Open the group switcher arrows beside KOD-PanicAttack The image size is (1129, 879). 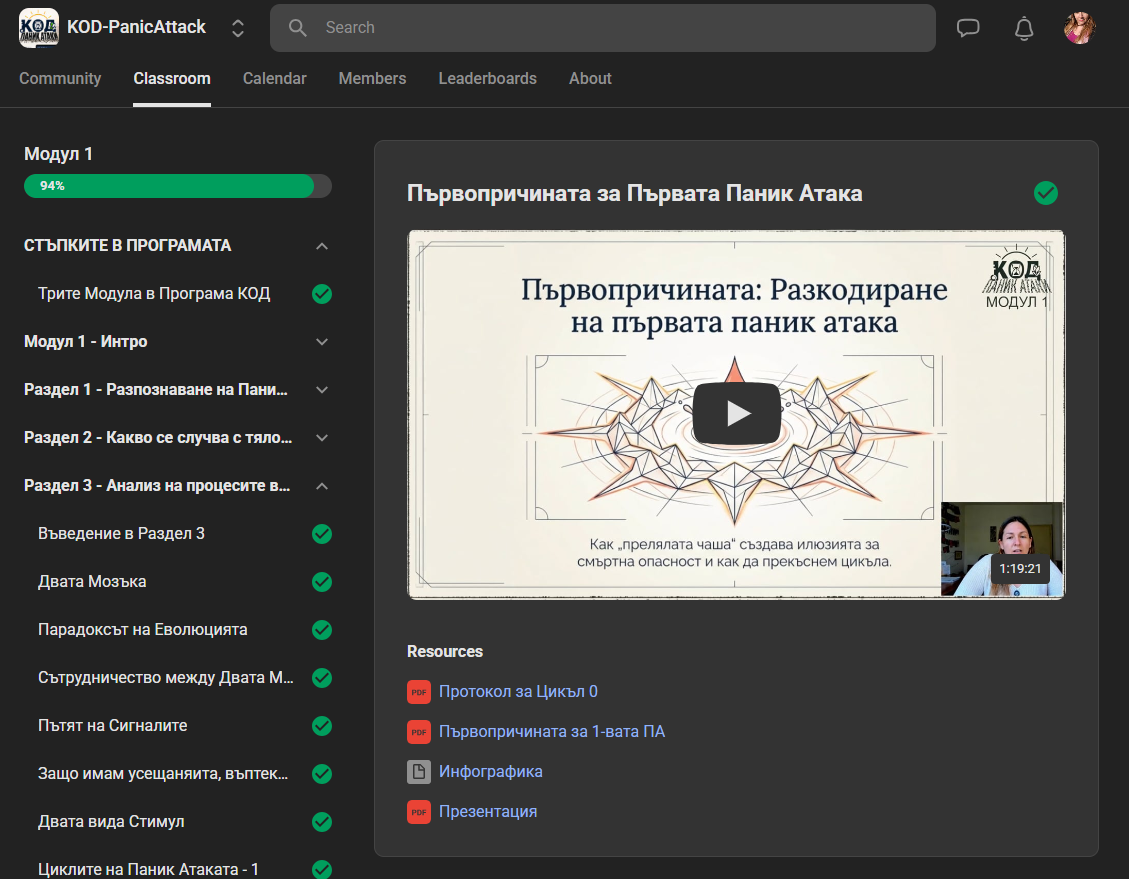pyautogui.click(x=238, y=28)
